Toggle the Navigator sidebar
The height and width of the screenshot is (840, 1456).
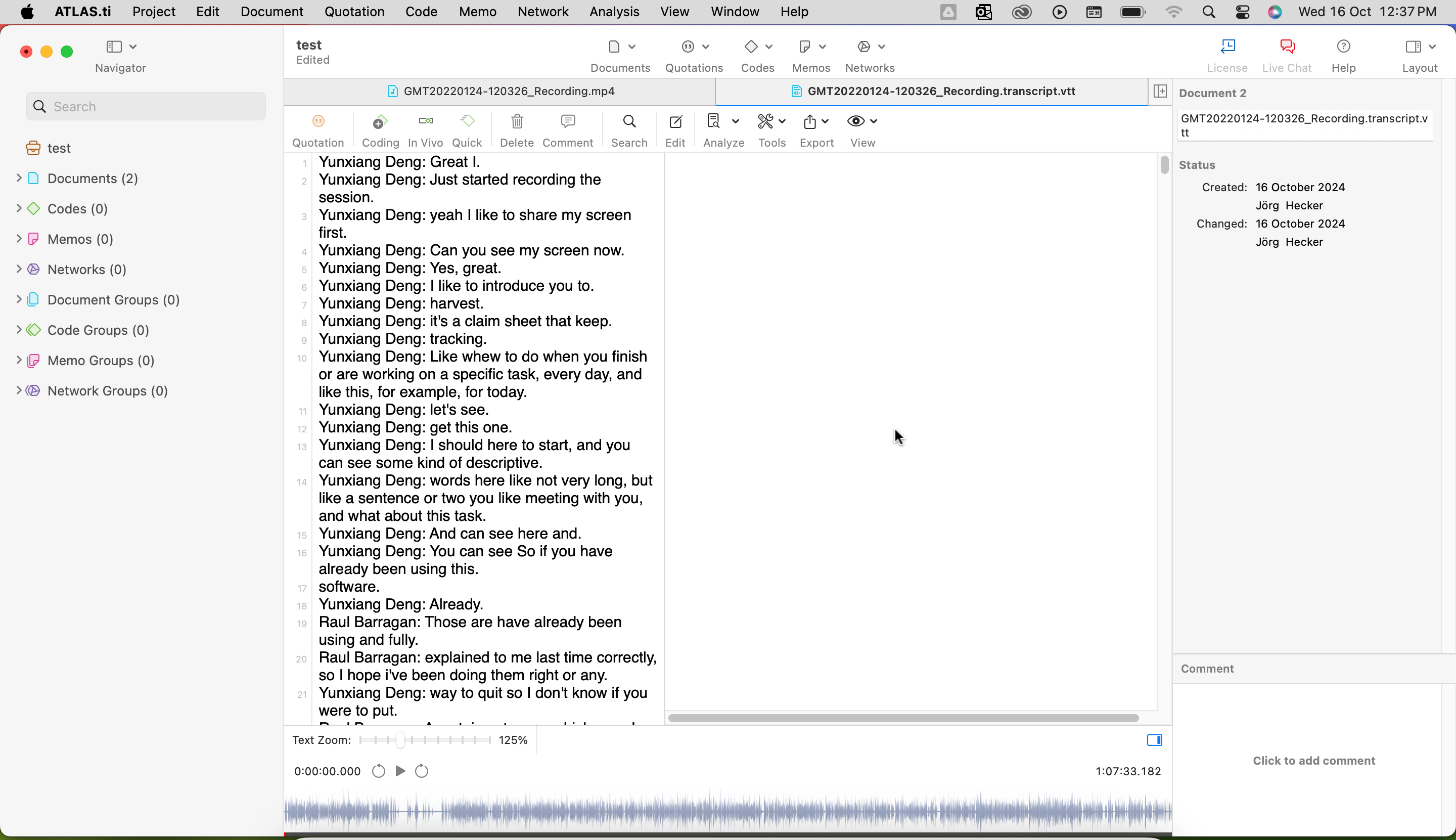(x=114, y=47)
